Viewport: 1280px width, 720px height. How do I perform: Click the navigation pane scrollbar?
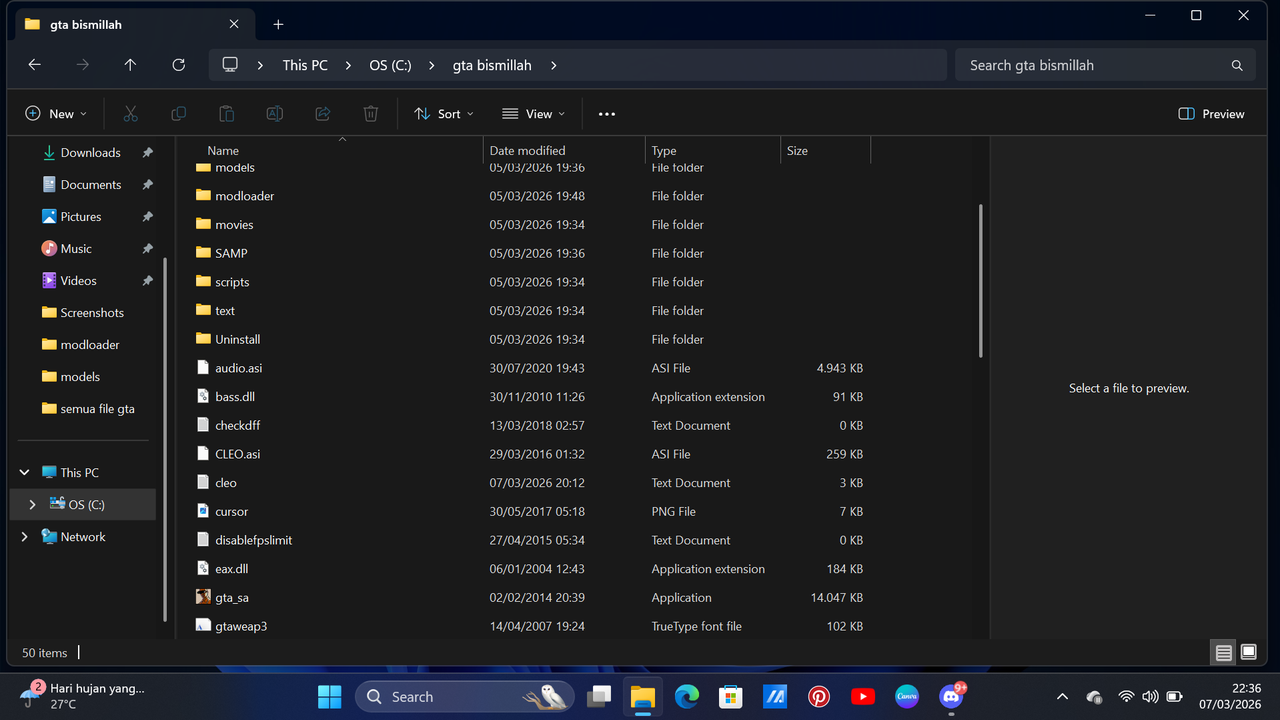pyautogui.click(x=165, y=440)
